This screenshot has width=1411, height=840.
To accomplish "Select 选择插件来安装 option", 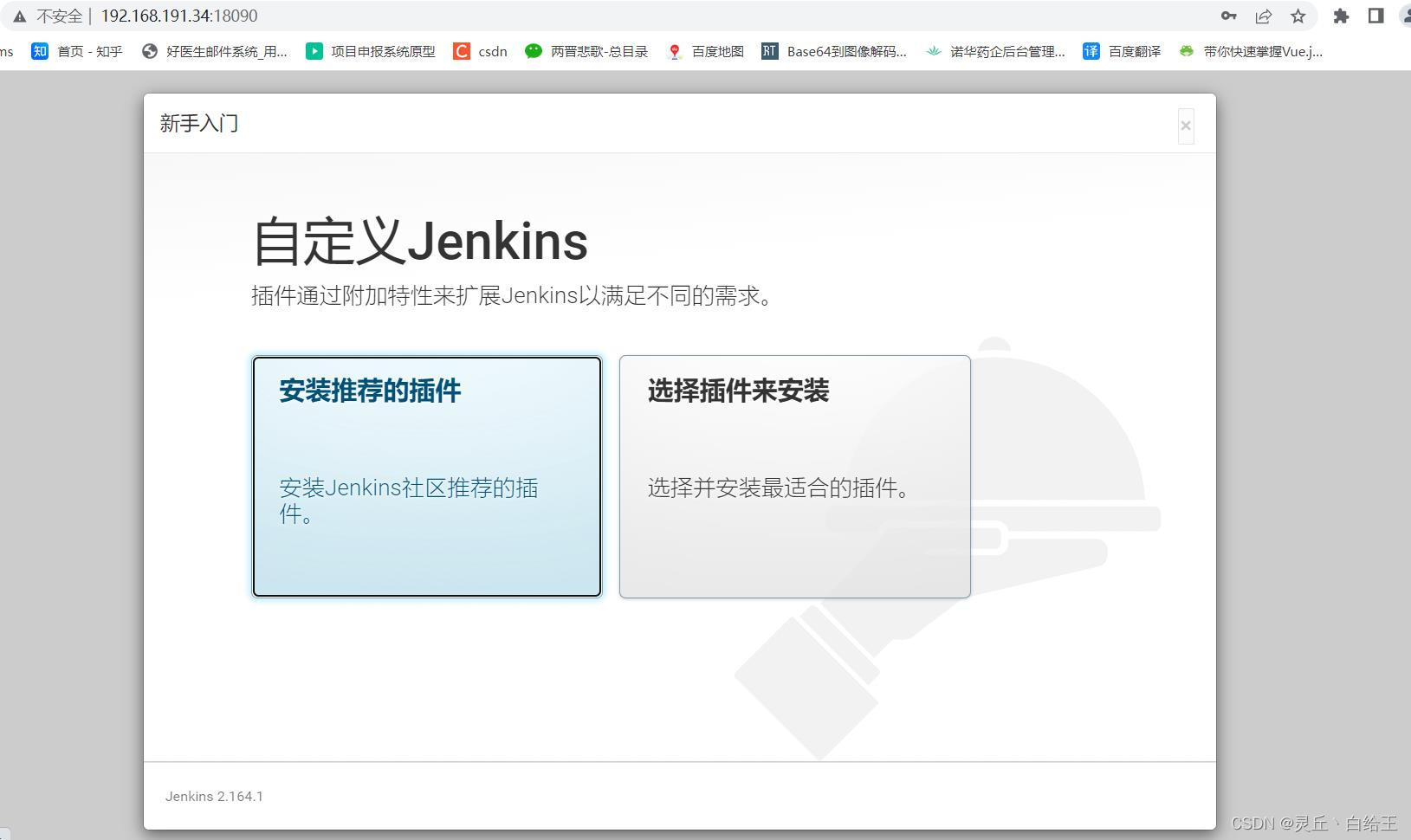I will [794, 476].
